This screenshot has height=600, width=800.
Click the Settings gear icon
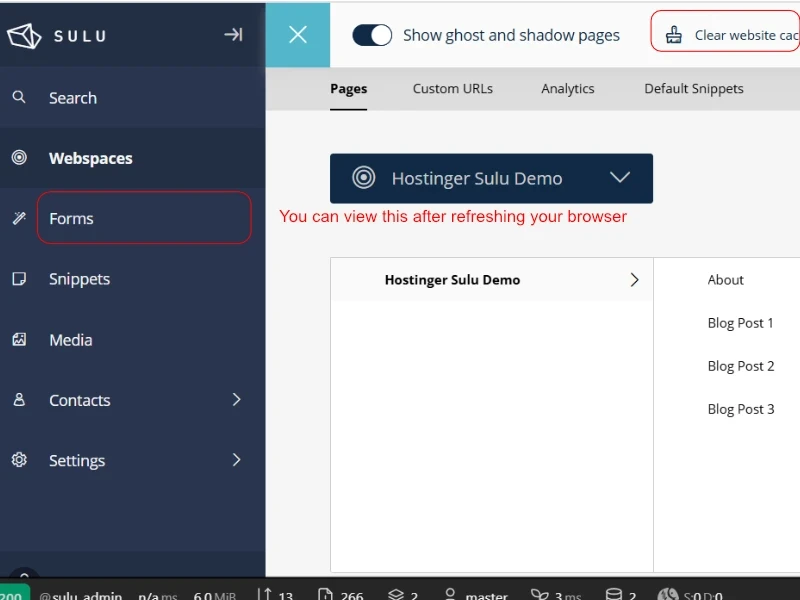(x=19, y=460)
